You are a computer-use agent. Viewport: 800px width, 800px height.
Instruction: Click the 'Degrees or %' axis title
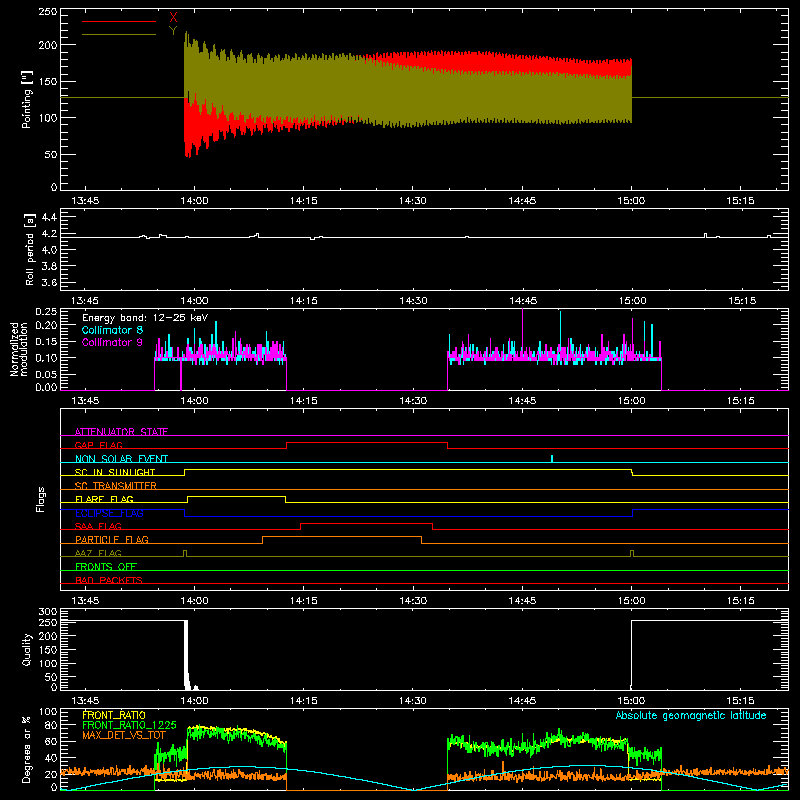27,749
